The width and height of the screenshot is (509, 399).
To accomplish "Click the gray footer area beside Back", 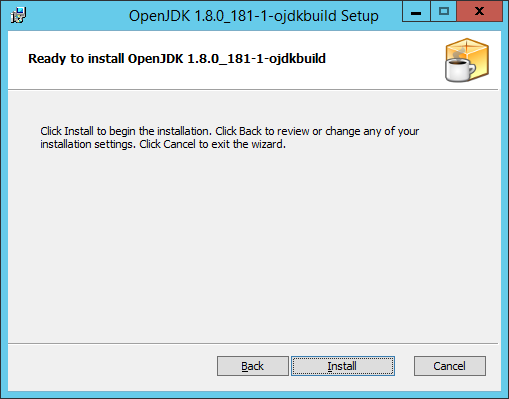I will tap(112, 367).
